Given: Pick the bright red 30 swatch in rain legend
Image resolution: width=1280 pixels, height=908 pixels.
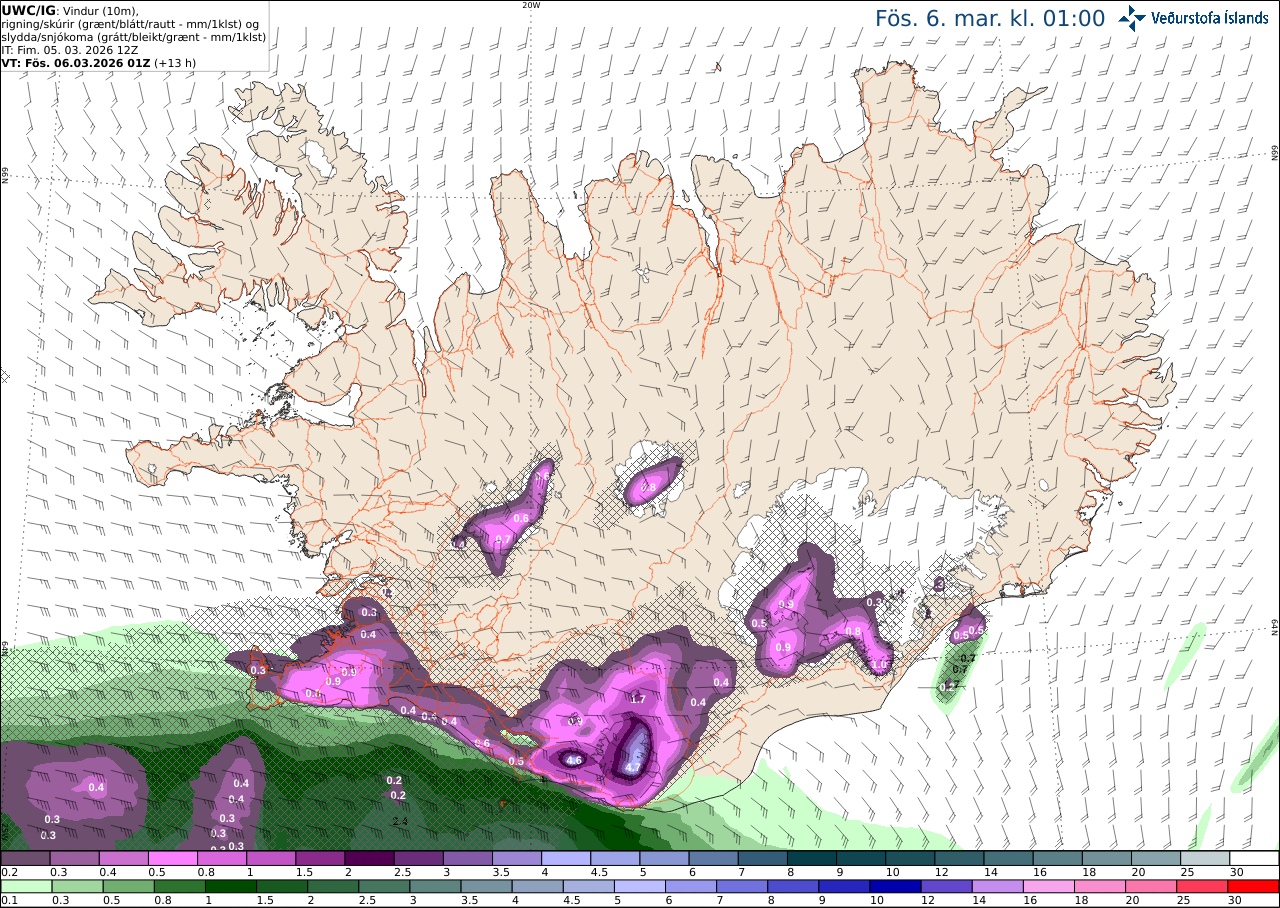Looking at the screenshot, I should tap(1255, 886).
